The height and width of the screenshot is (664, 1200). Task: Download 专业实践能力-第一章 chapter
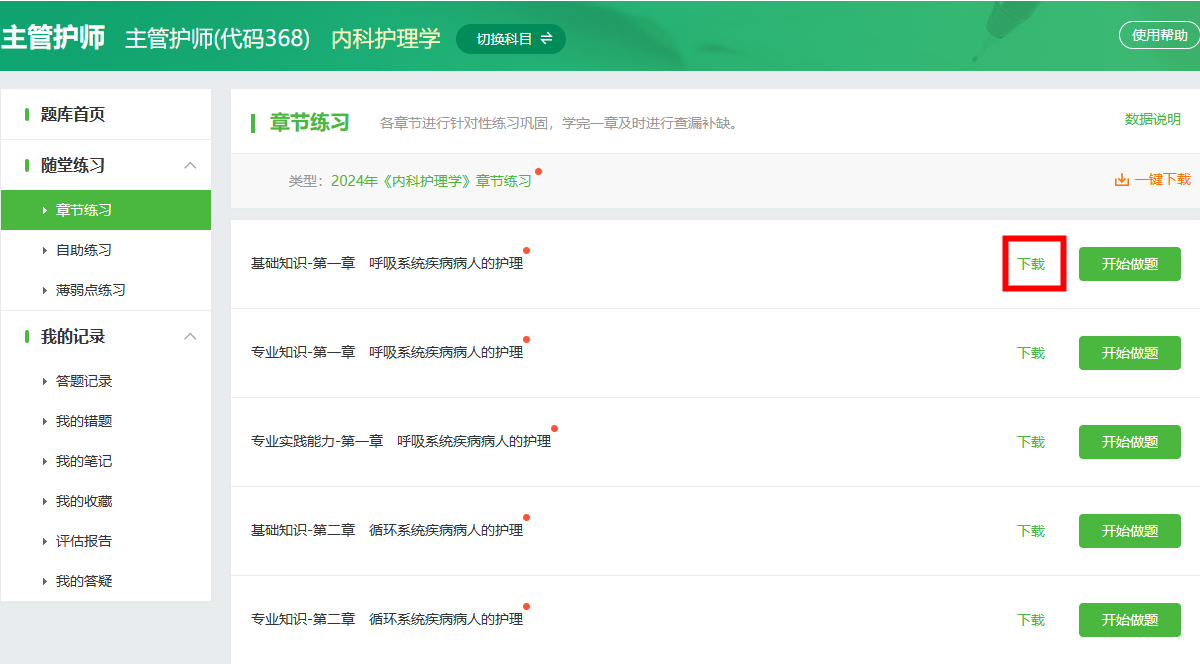pos(1031,442)
